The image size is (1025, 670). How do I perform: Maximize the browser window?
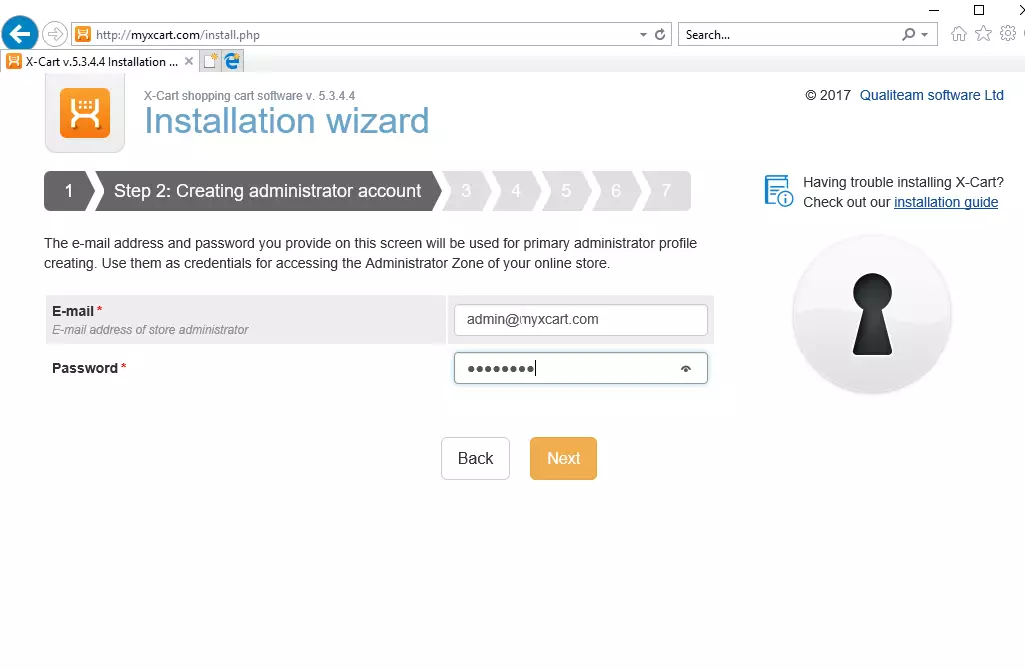coord(979,10)
